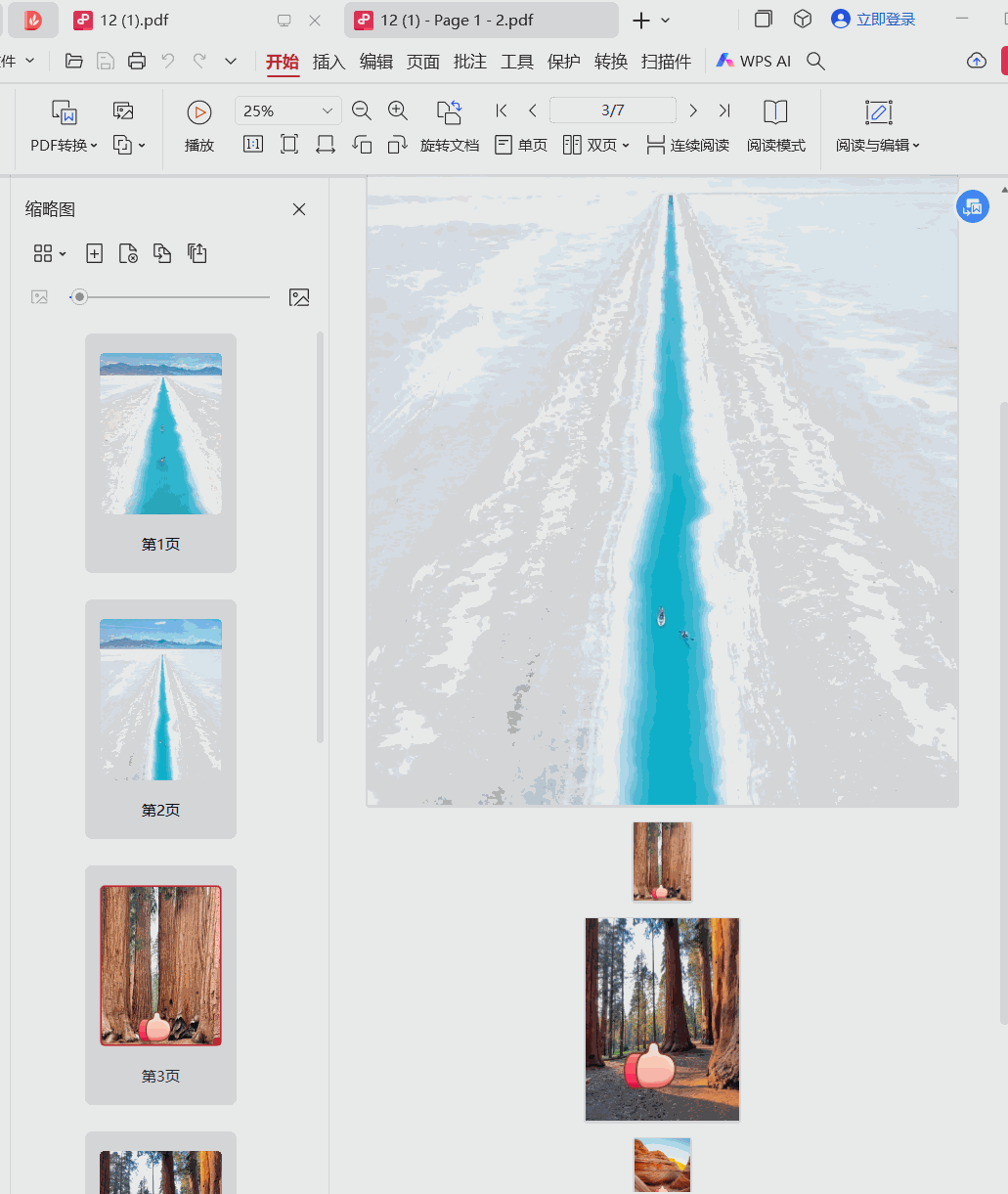
Task: Click large thumbnail image icon beside slider
Action: [299, 297]
